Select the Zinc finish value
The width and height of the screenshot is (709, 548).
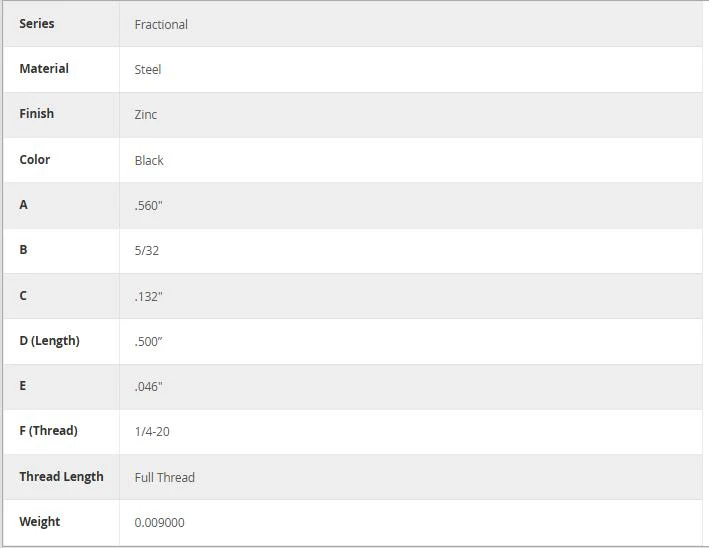146,114
